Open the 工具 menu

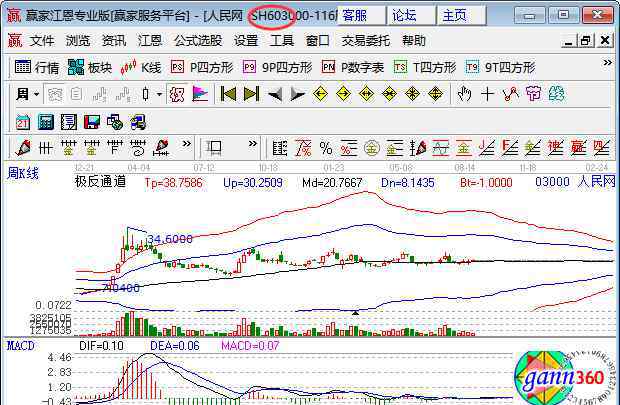point(282,40)
